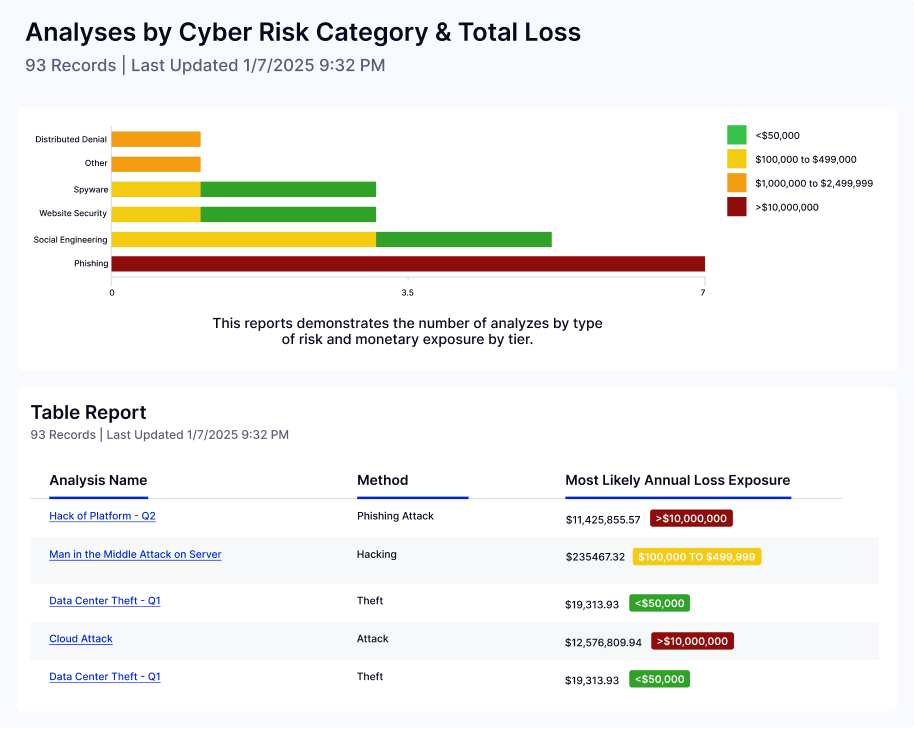Click the yellow $100,000 TO $499,999 badge
Viewport: 914px width, 729px height.
697,557
